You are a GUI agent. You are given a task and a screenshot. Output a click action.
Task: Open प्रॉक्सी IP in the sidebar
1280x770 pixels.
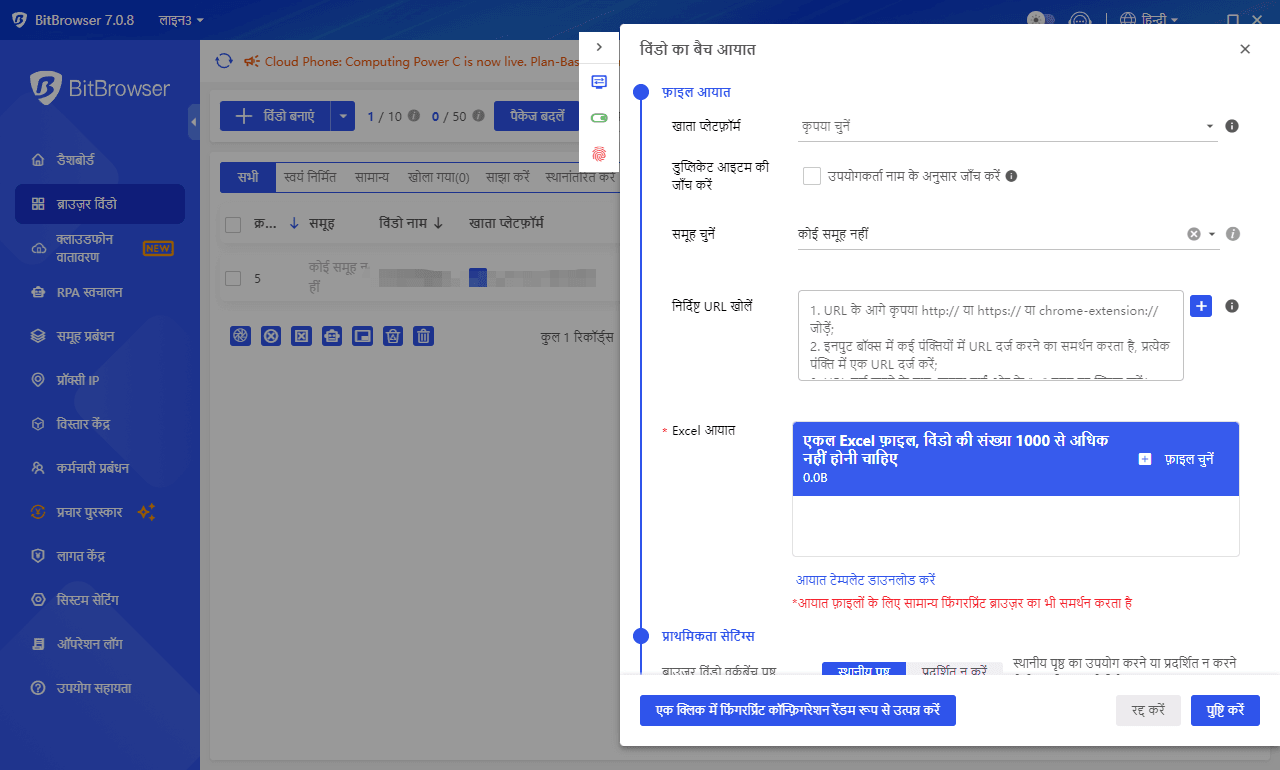tap(92, 380)
